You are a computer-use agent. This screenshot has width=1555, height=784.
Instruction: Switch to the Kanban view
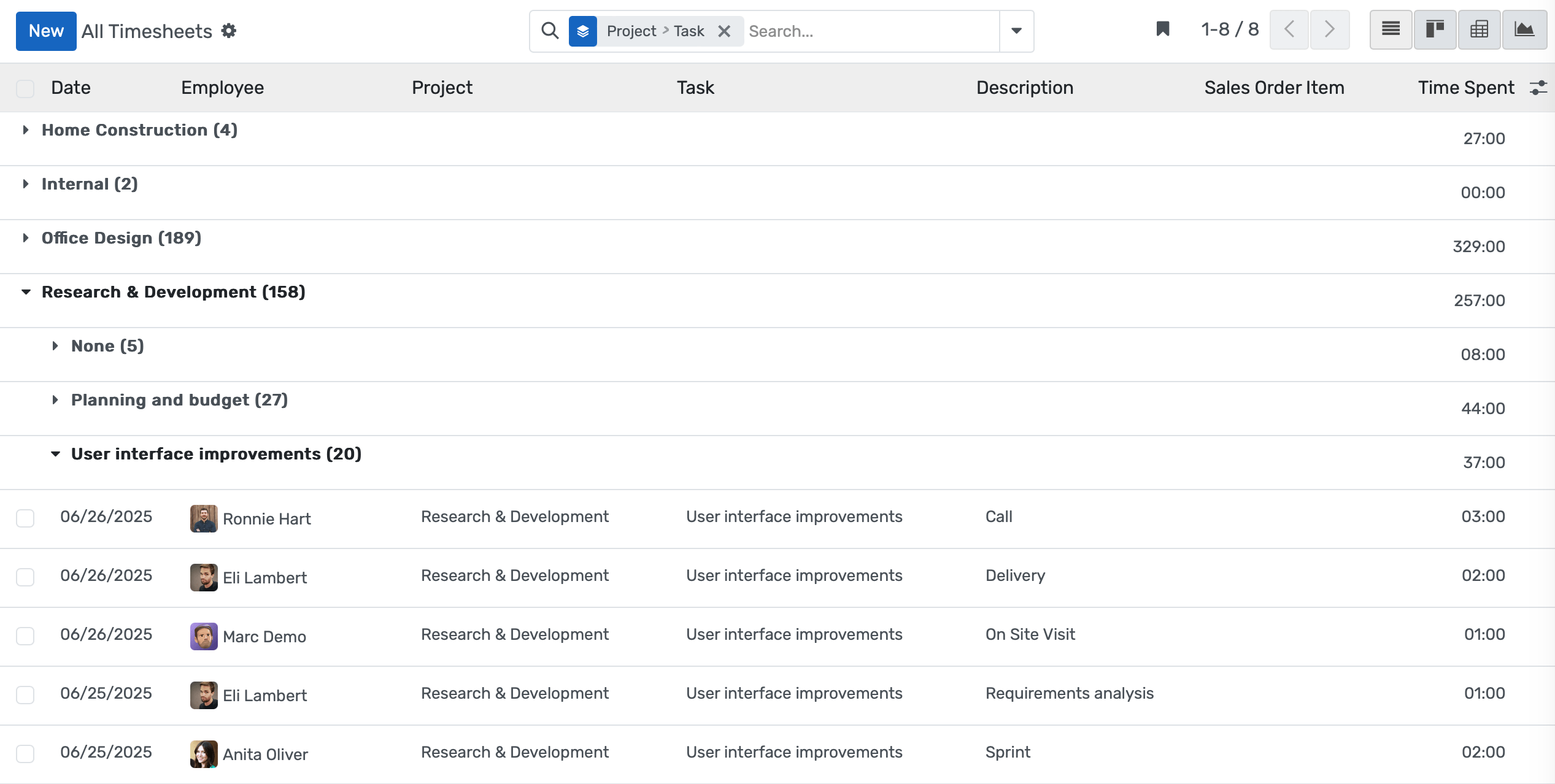pyautogui.click(x=1435, y=29)
